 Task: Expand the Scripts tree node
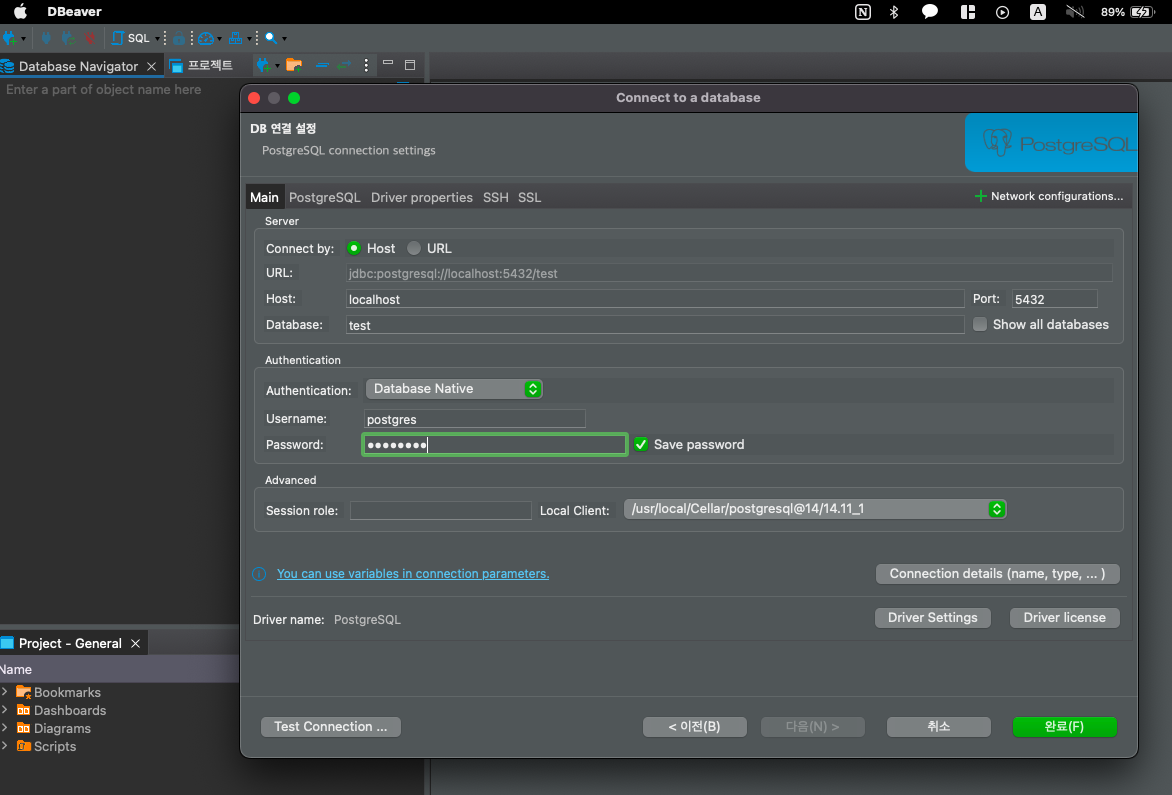[5, 746]
